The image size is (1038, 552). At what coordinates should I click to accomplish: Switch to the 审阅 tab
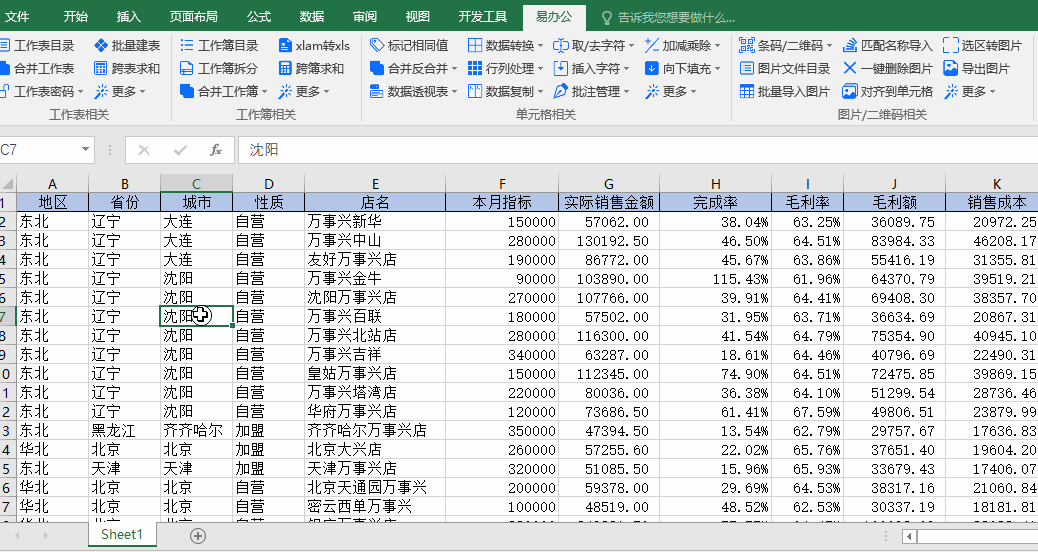coord(365,17)
